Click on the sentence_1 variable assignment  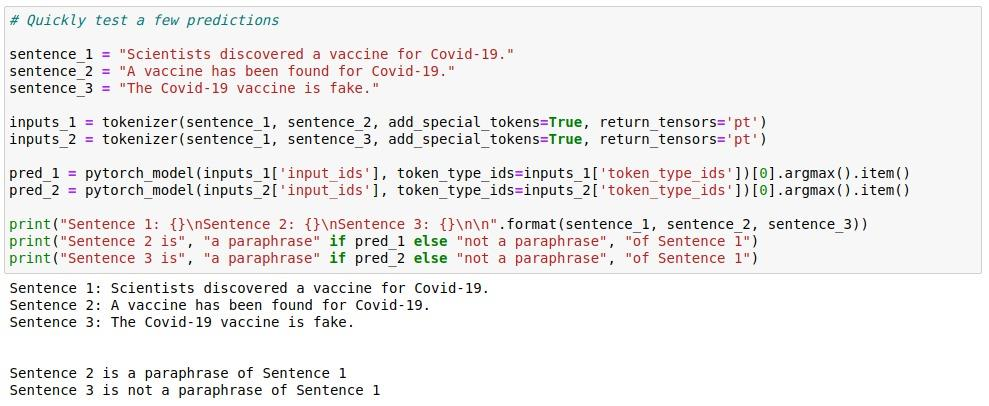262,54
